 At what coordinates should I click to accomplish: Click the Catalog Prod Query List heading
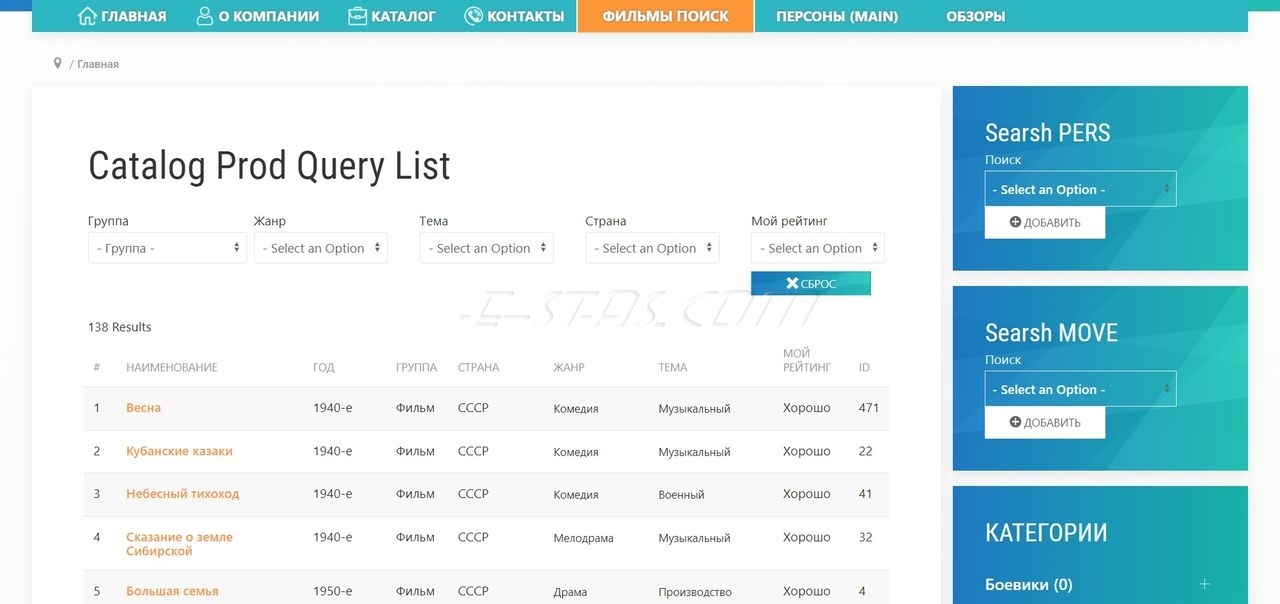pyautogui.click(x=269, y=165)
